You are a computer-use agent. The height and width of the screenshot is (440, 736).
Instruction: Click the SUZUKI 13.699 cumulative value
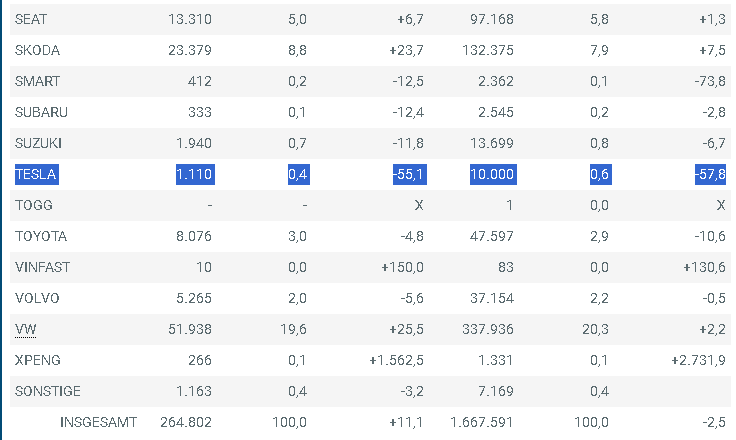492,143
